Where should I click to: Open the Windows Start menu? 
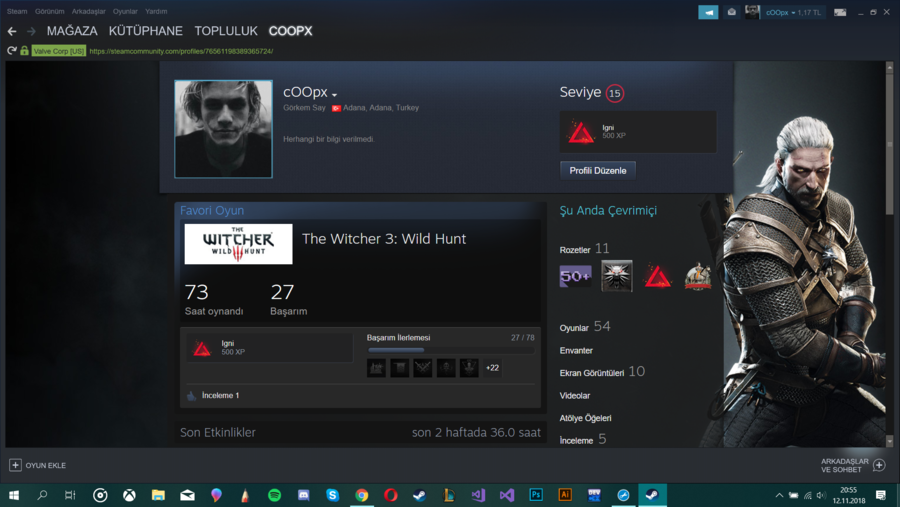point(14,495)
